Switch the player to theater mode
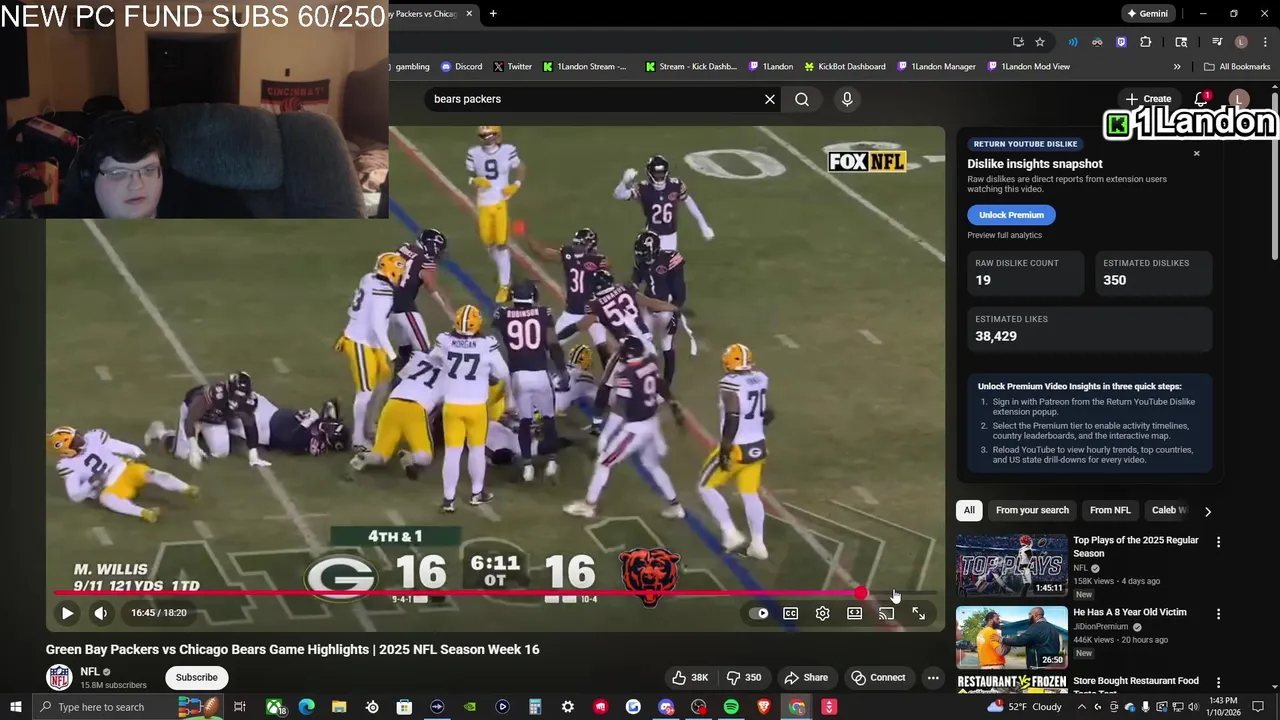This screenshot has width=1280, height=720. (x=855, y=613)
